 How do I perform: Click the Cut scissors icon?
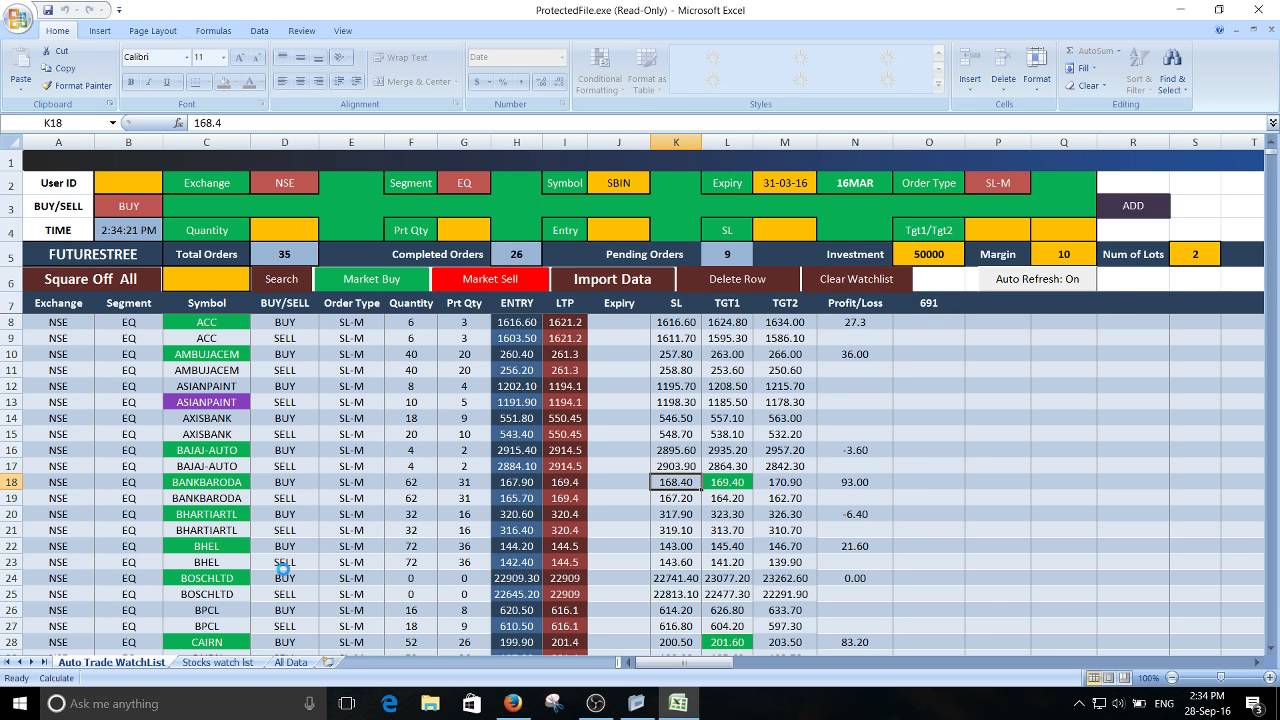point(48,51)
